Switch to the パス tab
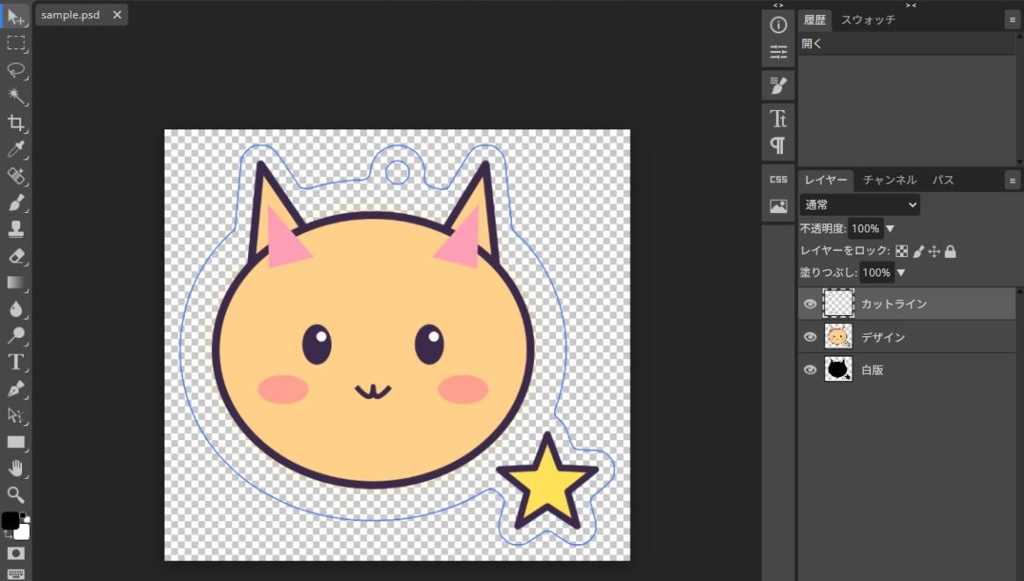Image resolution: width=1024 pixels, height=581 pixels. [942, 180]
